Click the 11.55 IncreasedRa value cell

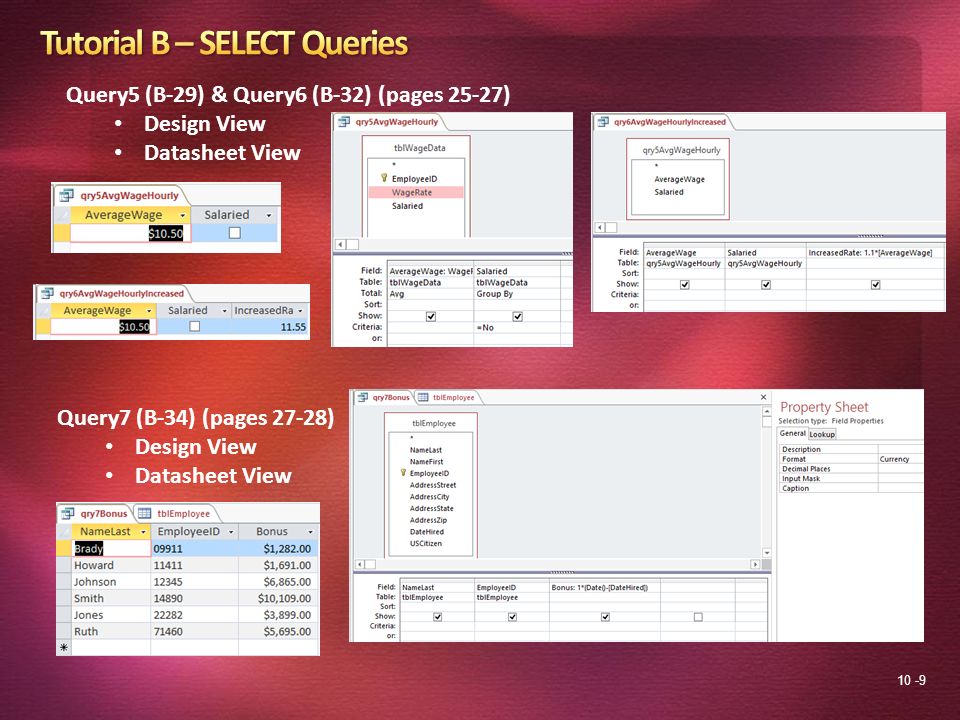tap(269, 327)
